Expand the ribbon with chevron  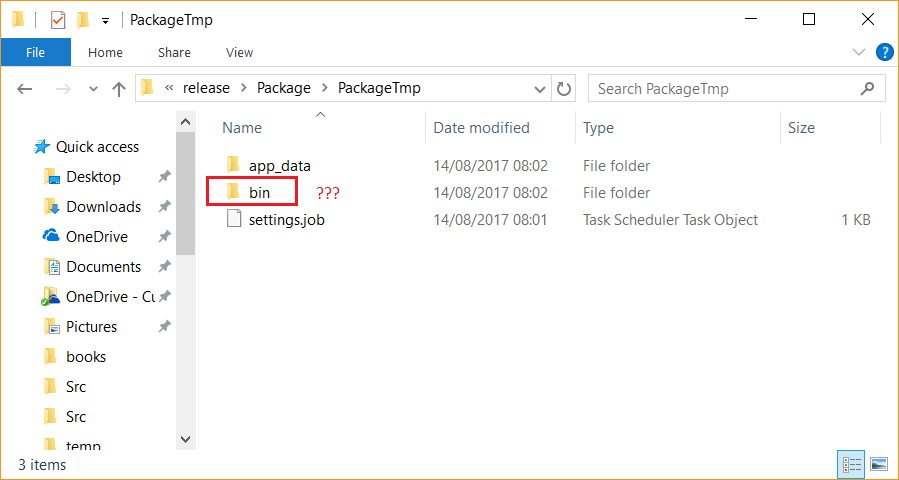[x=858, y=52]
